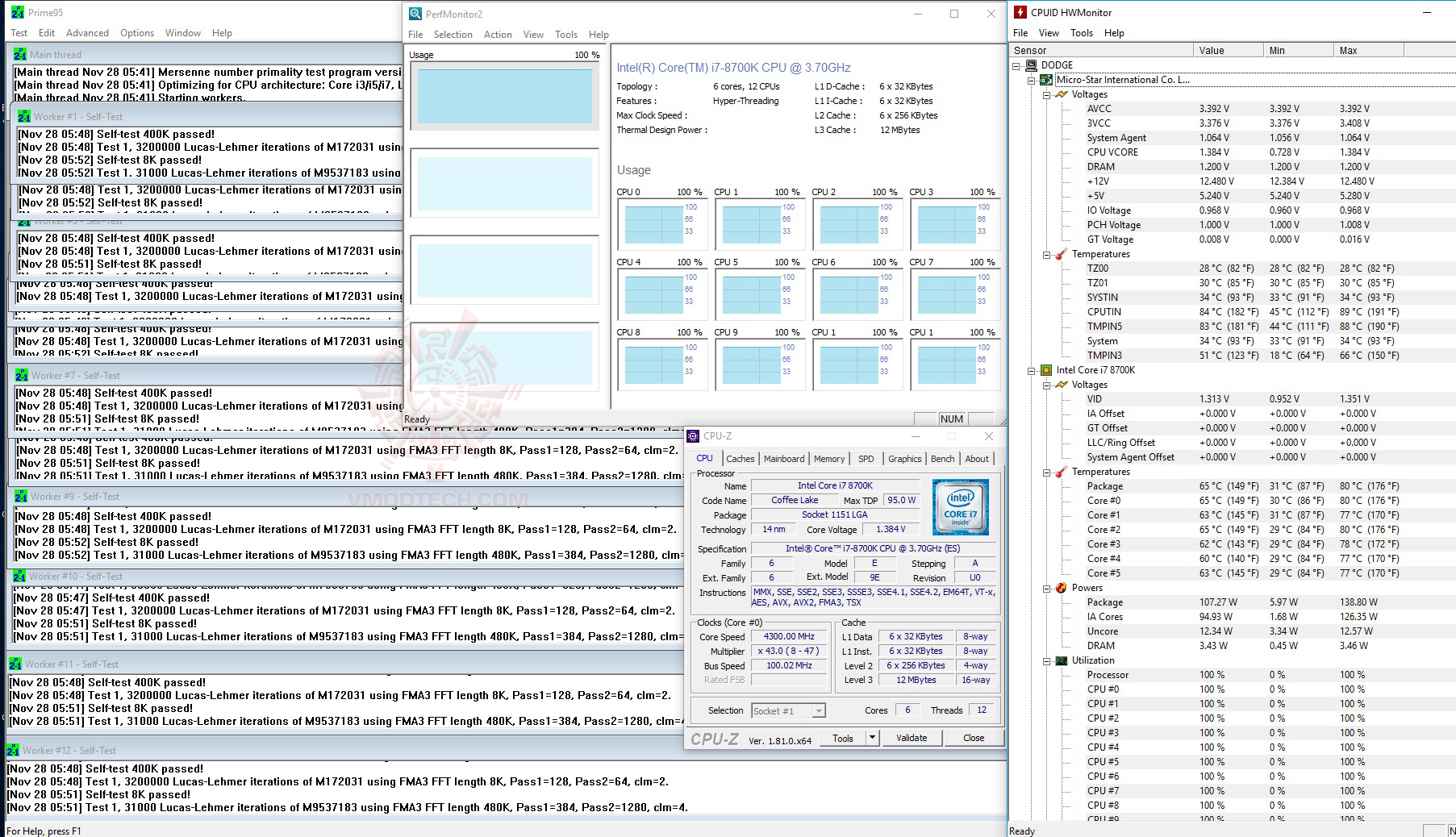Switch to the Caches tab in CPU-Z
Screen dimensions: 1456x837
[x=740, y=459]
